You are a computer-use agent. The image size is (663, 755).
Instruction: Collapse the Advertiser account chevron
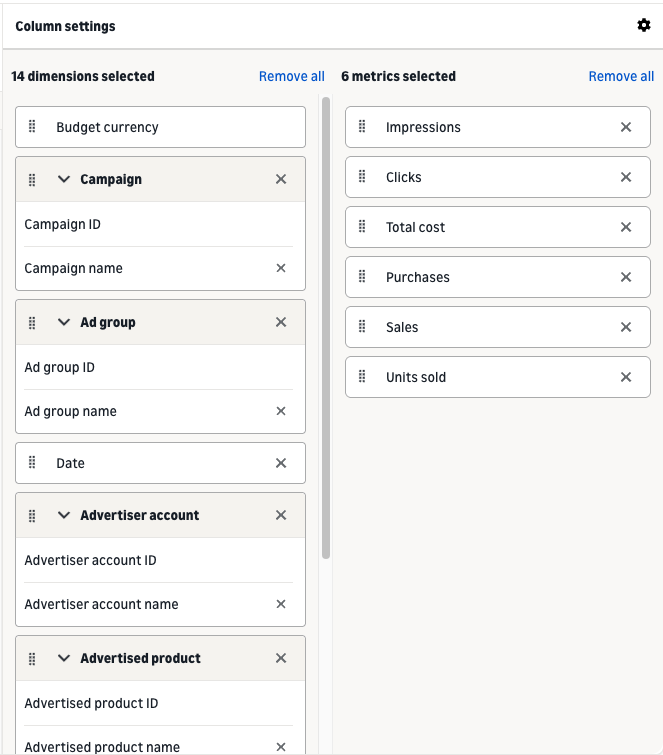click(64, 515)
